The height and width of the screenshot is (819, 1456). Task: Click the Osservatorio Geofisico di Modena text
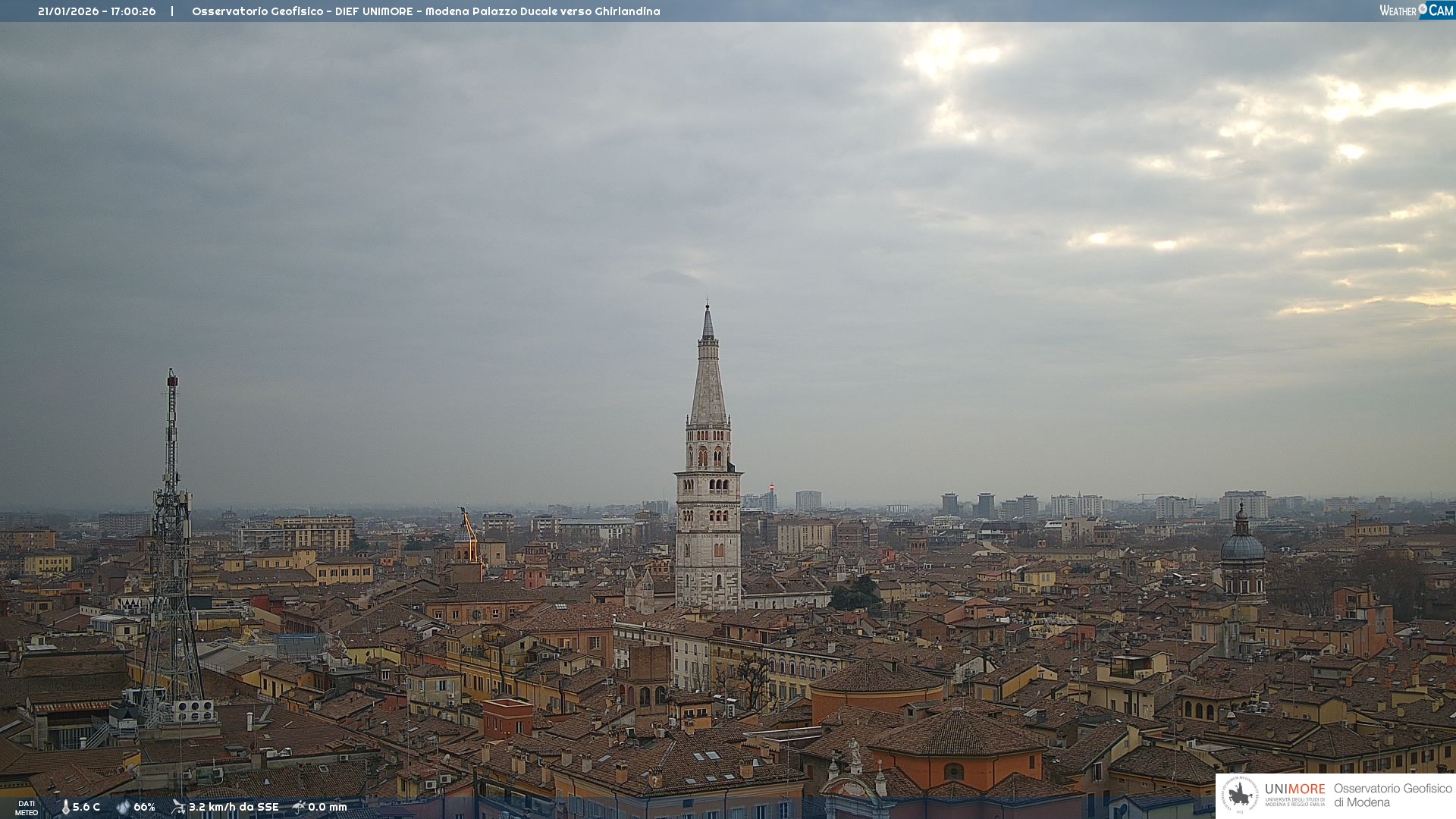click(1392, 795)
